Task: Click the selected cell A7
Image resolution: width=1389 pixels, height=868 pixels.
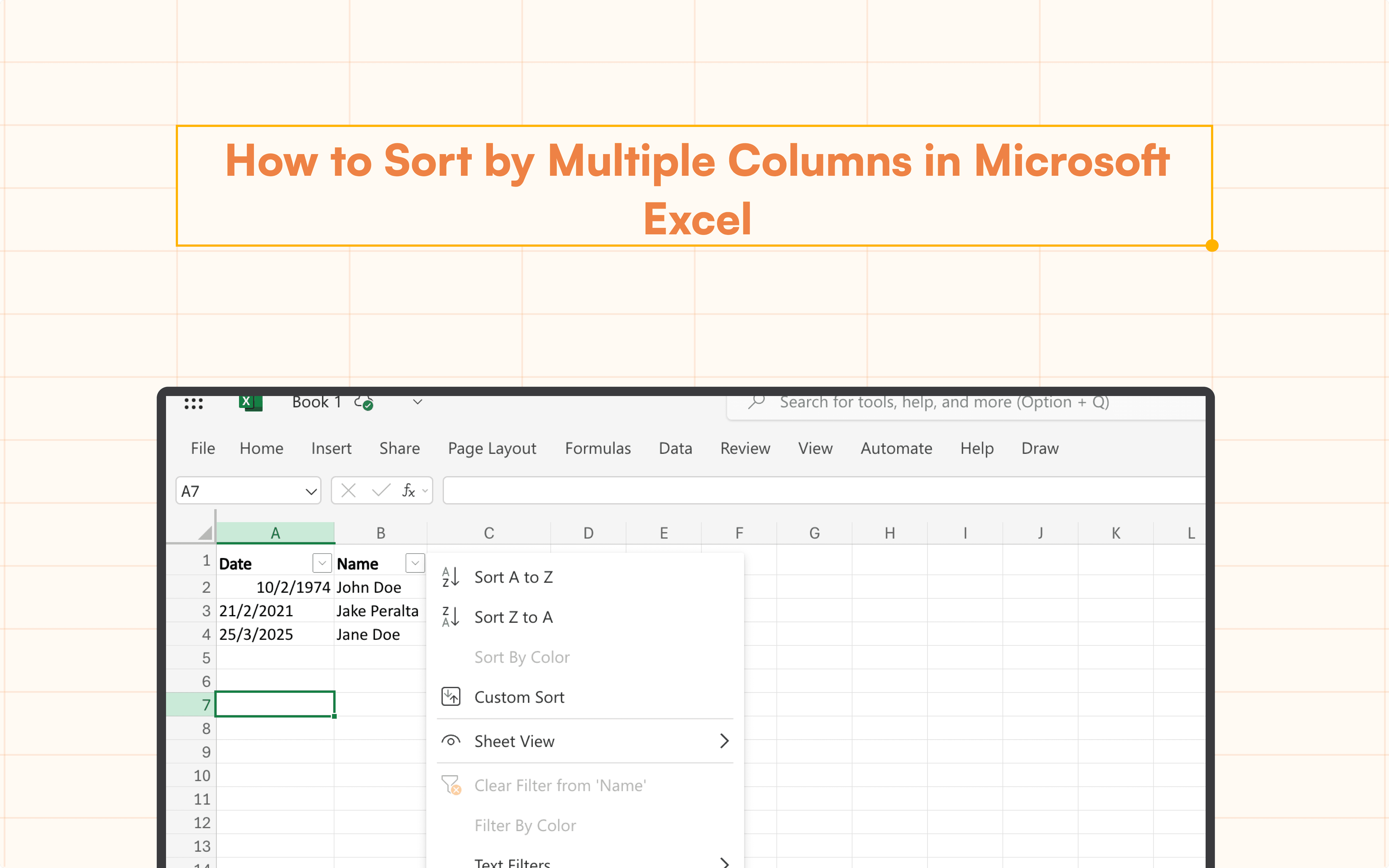Action: [276, 704]
